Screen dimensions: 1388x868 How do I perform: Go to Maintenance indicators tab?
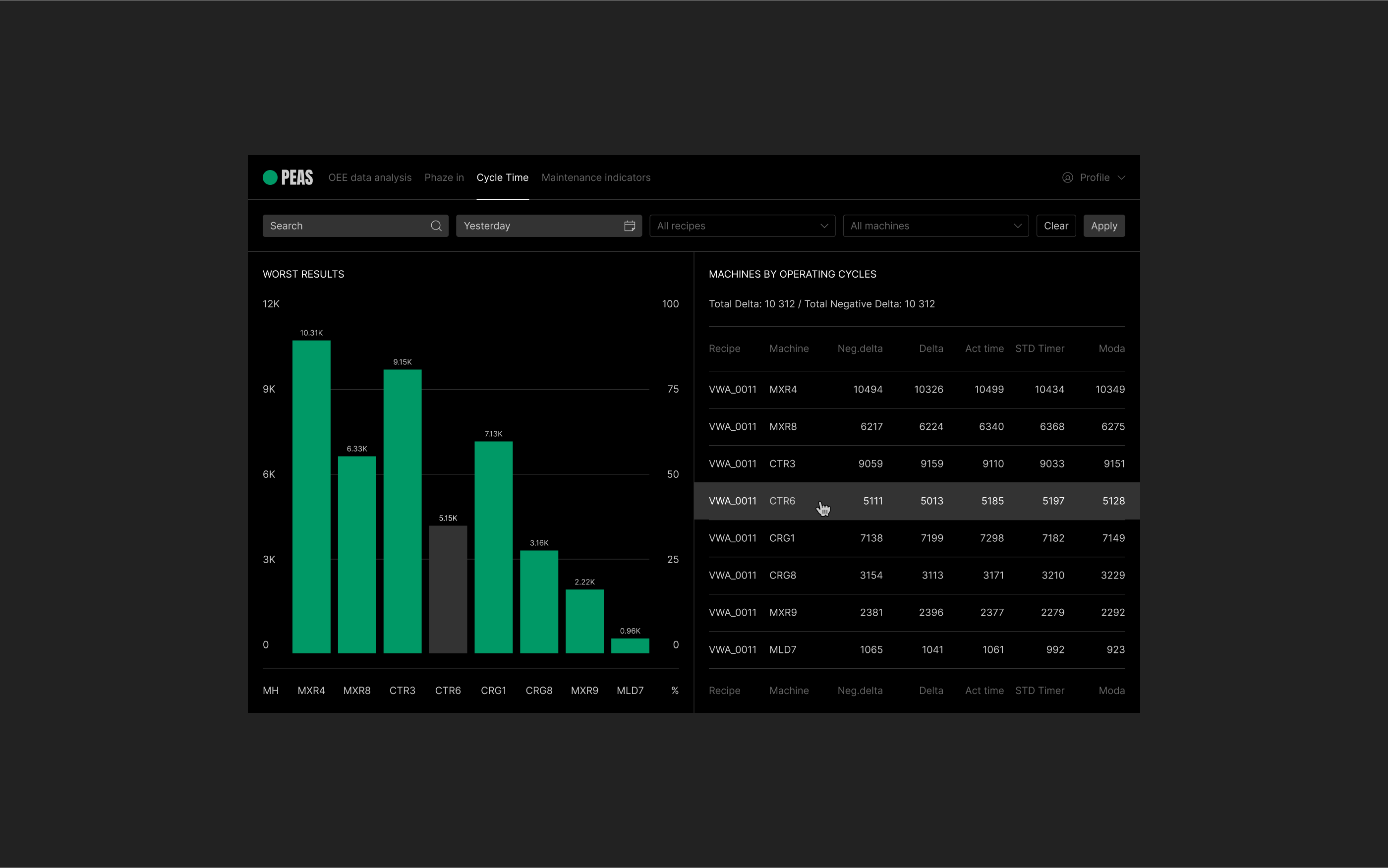[x=595, y=177]
